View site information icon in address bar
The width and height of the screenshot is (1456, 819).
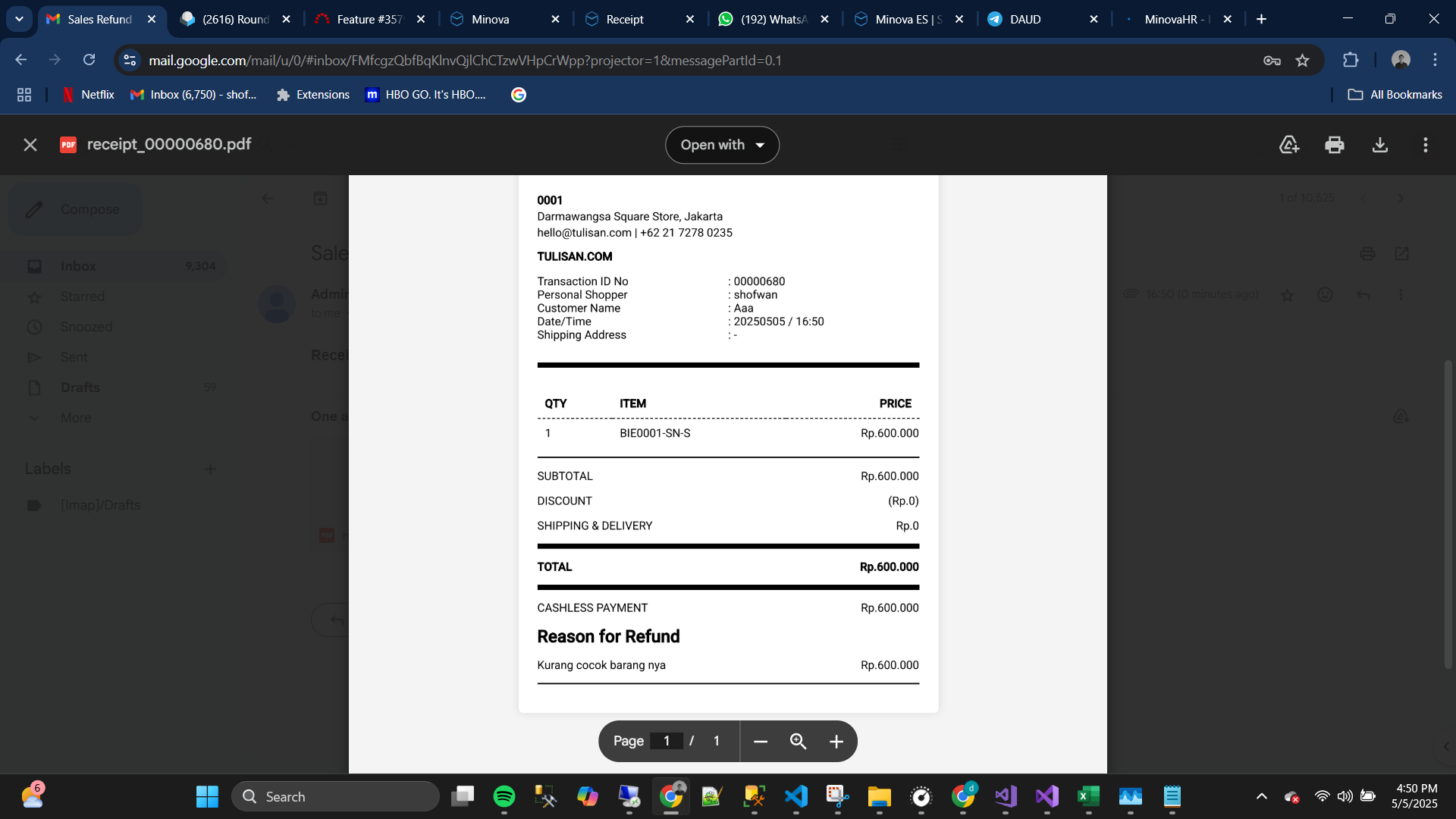pyautogui.click(x=130, y=60)
